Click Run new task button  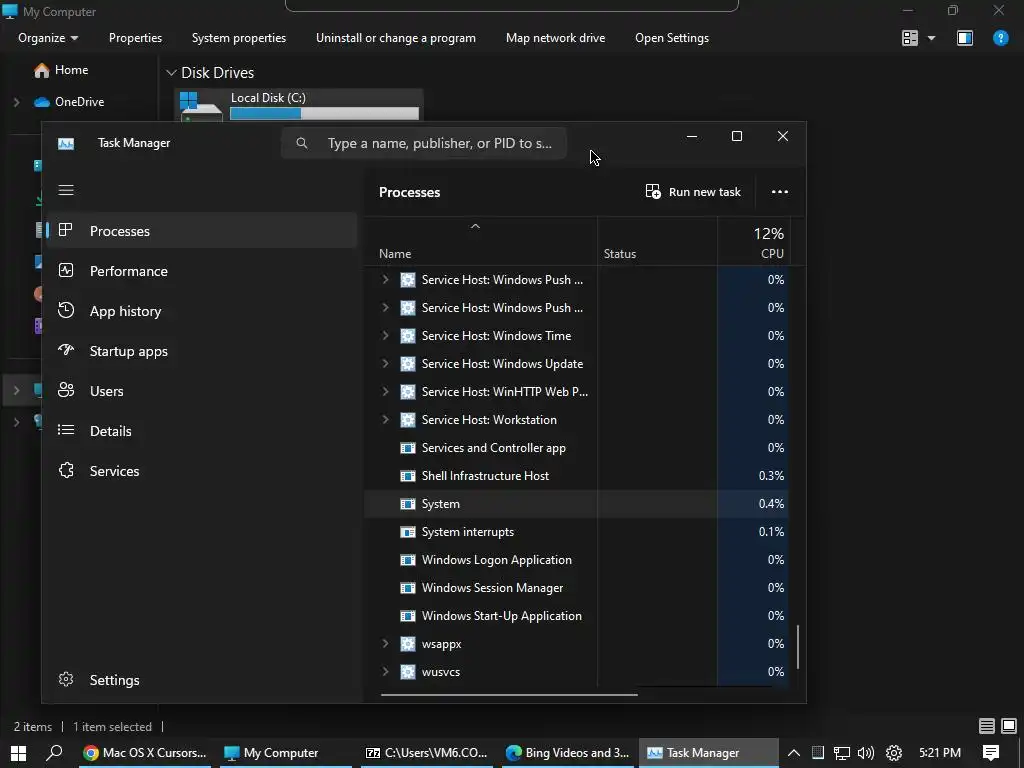click(x=693, y=191)
